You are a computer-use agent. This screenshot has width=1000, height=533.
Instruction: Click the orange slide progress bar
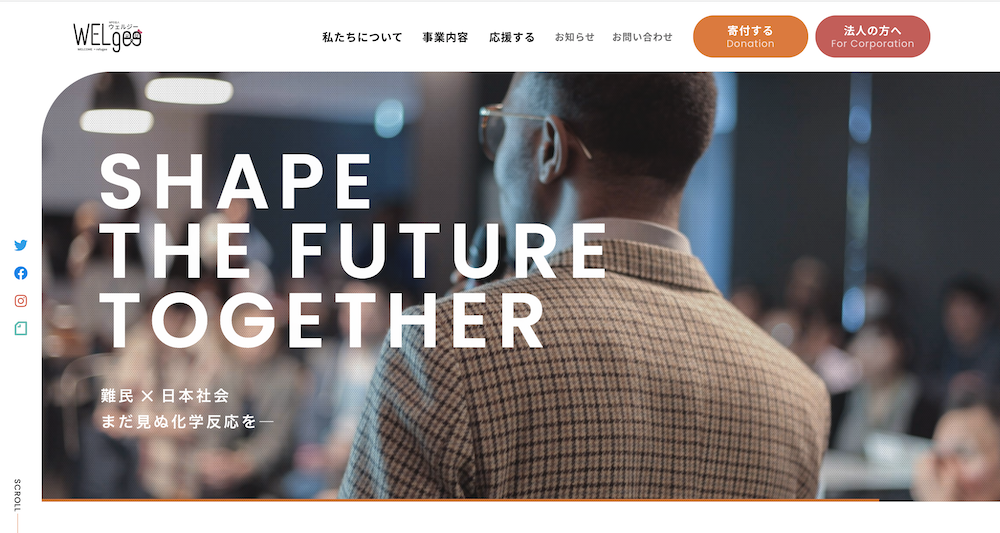pos(460,500)
